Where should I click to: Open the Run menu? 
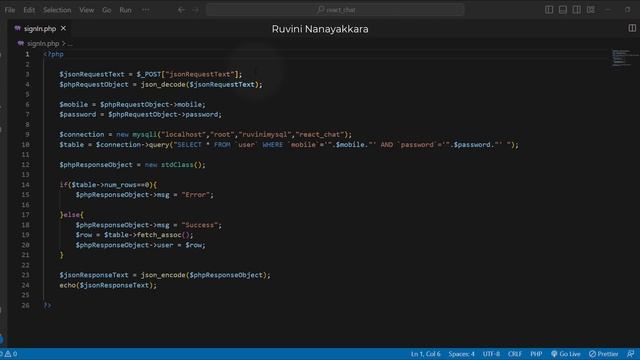tap(125, 10)
